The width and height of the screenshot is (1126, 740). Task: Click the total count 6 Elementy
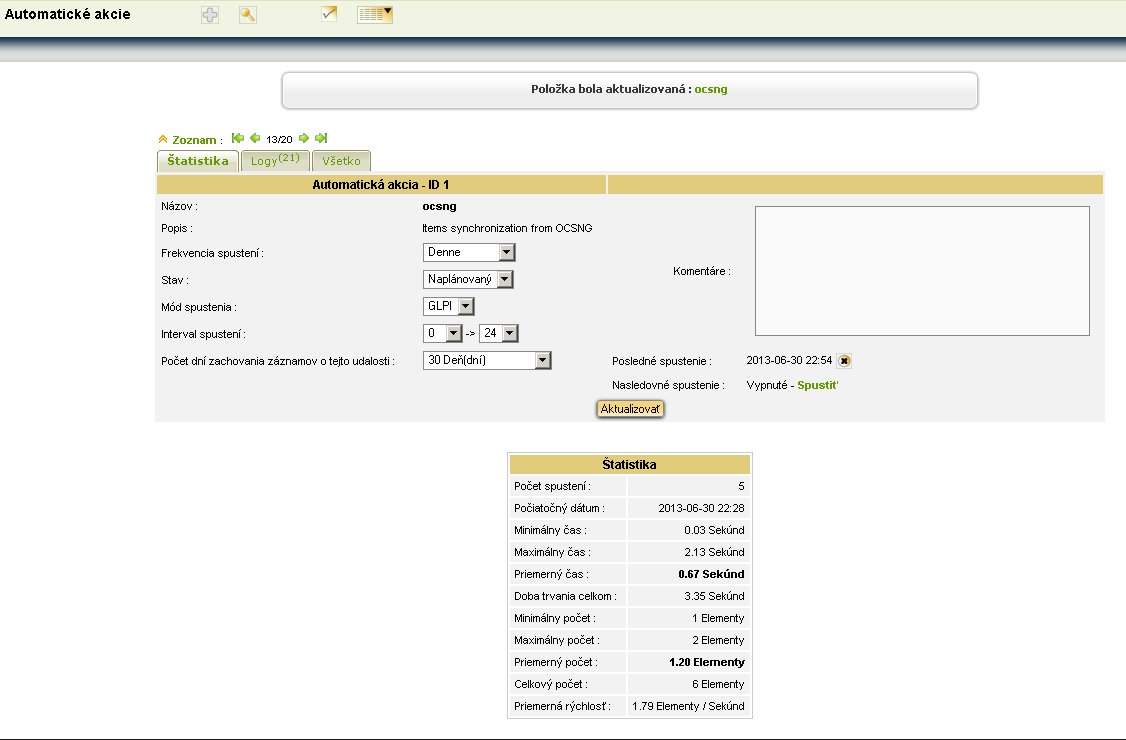tap(718, 685)
